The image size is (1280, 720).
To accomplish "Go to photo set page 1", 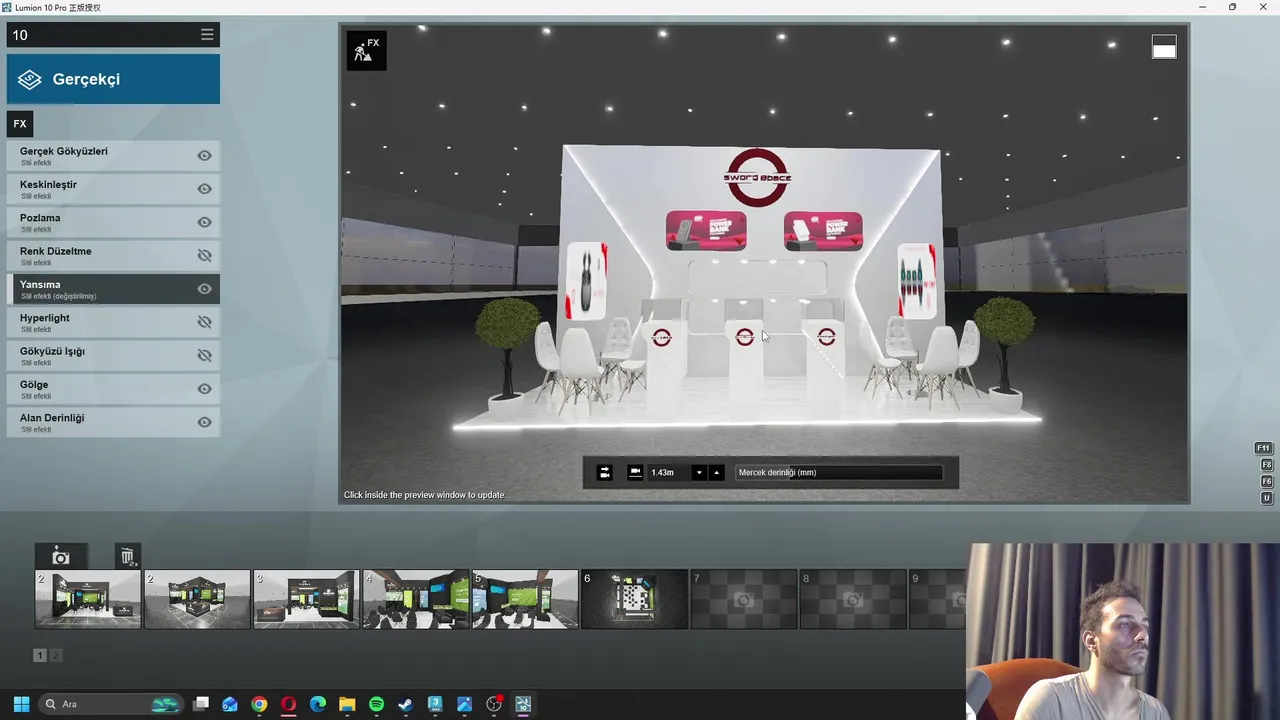I will [x=40, y=655].
